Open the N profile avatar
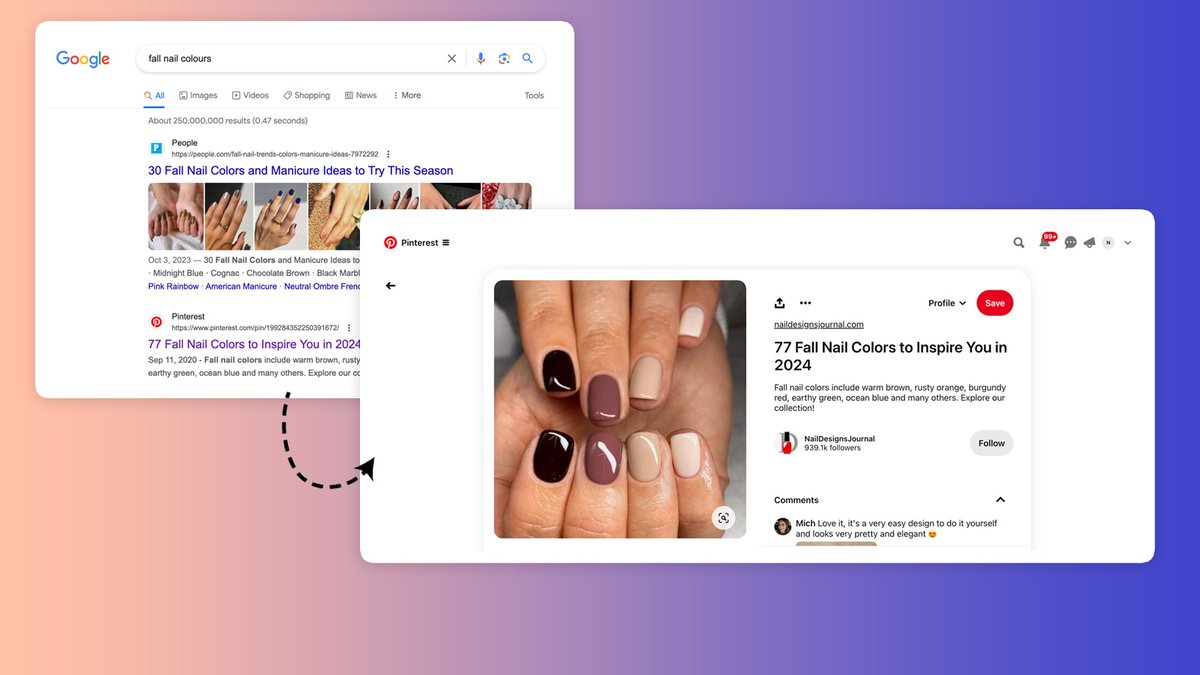Screen dimensions: 1200x675 click(x=1108, y=243)
